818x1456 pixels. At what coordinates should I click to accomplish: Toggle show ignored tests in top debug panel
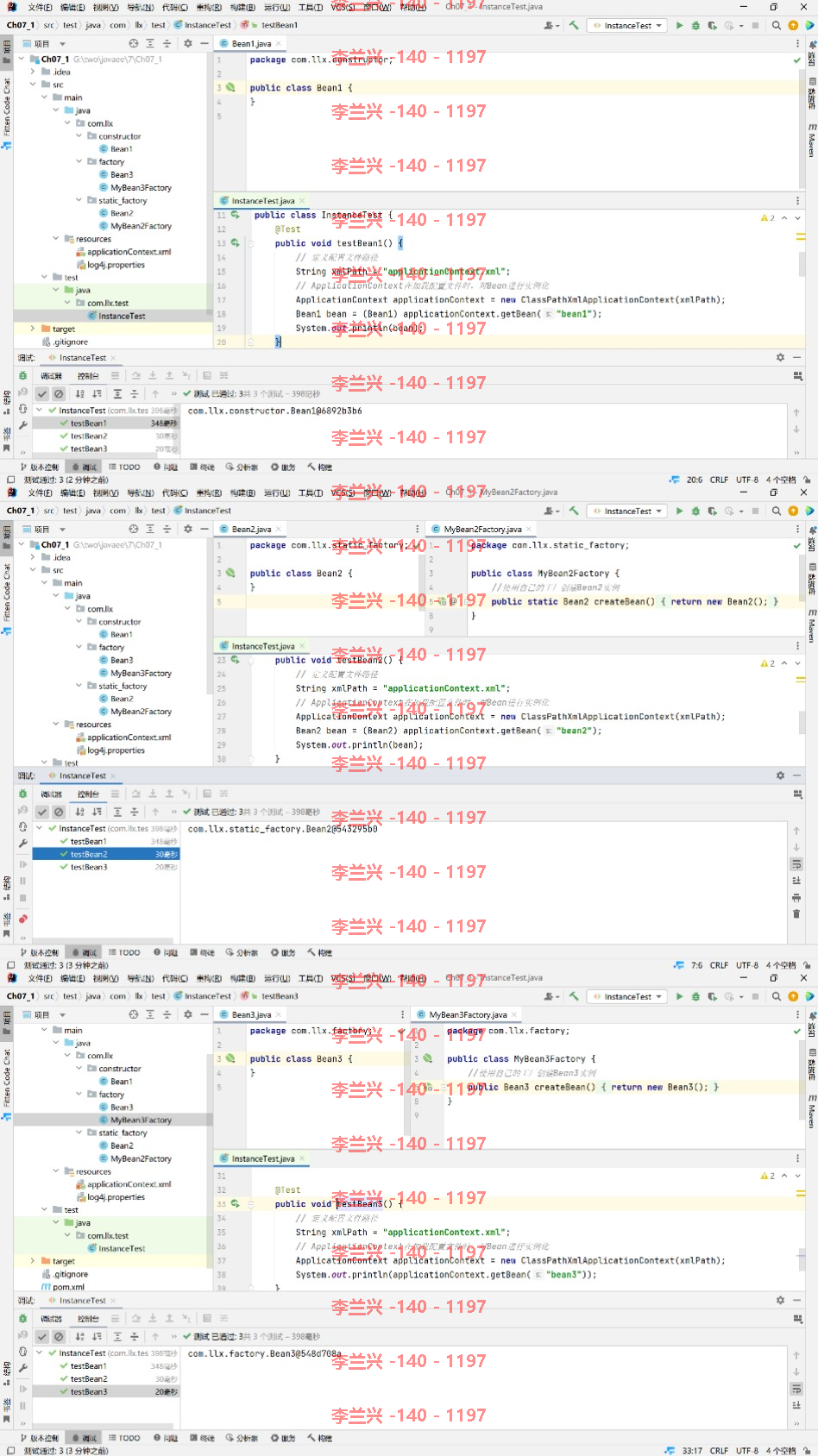pyautogui.click(x=59, y=393)
